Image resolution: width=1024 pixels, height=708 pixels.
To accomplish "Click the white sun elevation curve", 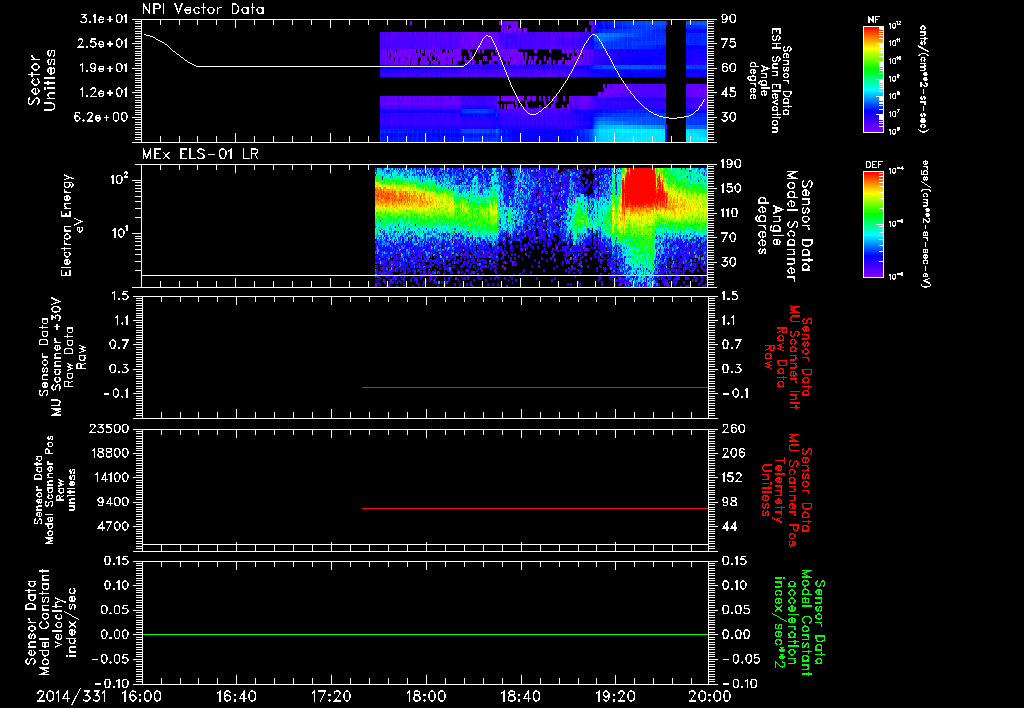I will 327,66.
